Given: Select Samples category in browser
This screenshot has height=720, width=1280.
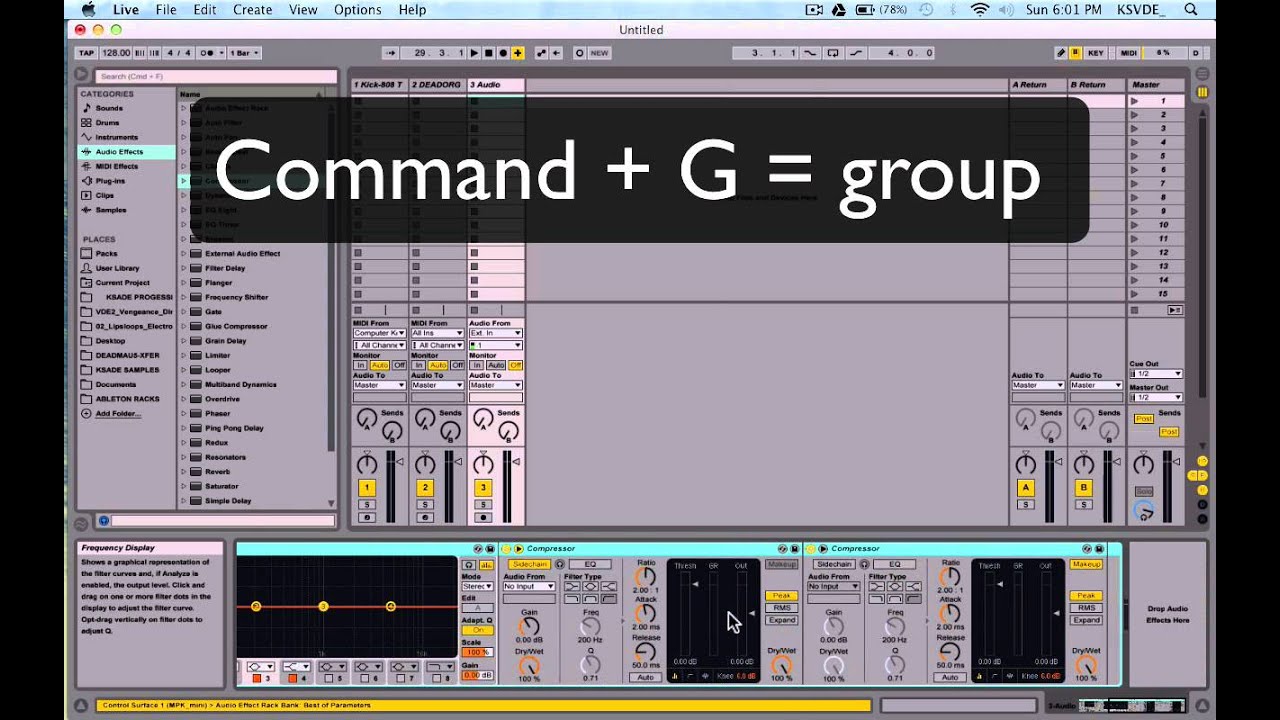Looking at the screenshot, I should coord(110,210).
